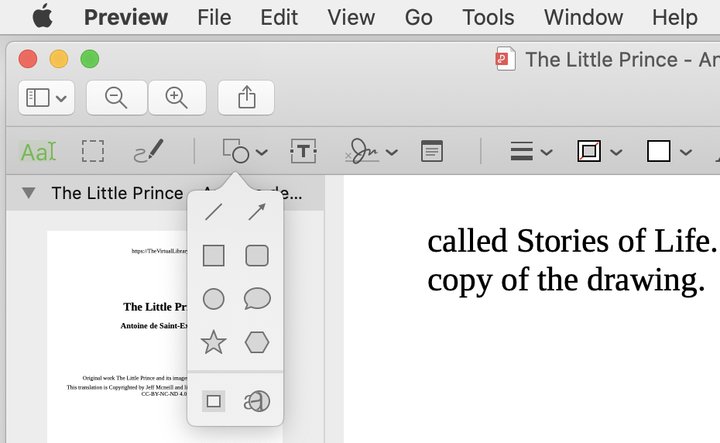Click the Zoom In button

(x=177, y=97)
